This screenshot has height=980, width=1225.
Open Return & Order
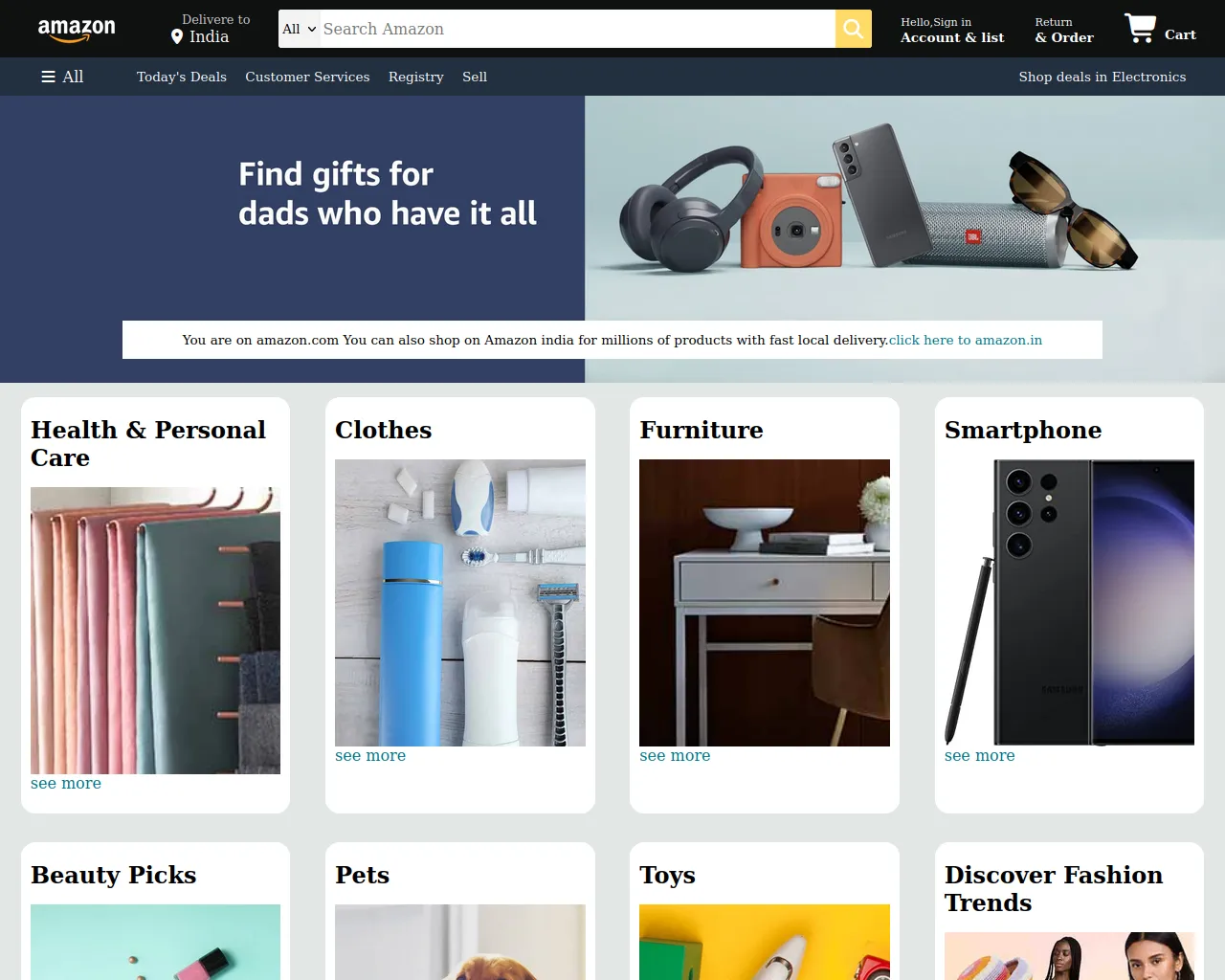click(x=1064, y=30)
